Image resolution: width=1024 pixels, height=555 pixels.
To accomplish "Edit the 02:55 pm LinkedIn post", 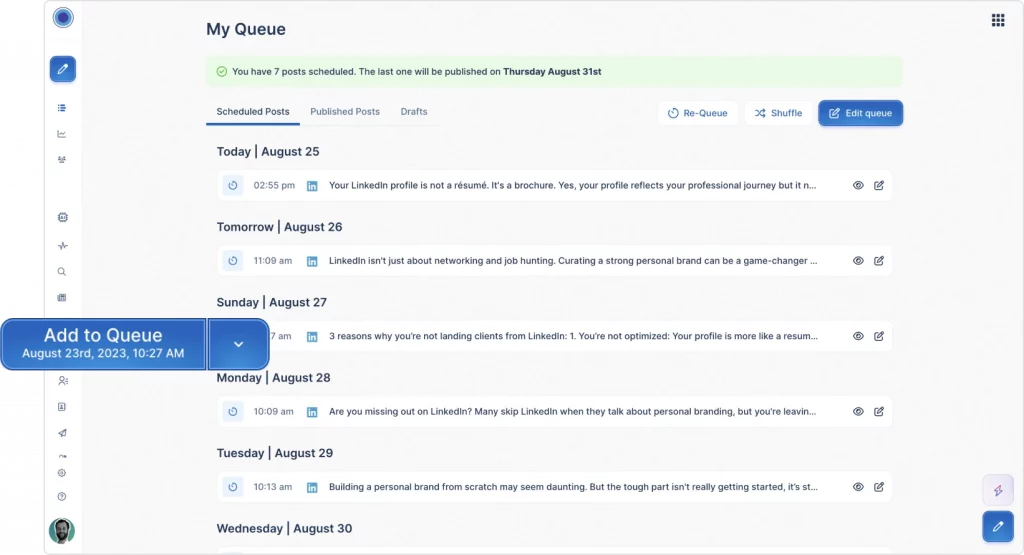I will [x=879, y=185].
